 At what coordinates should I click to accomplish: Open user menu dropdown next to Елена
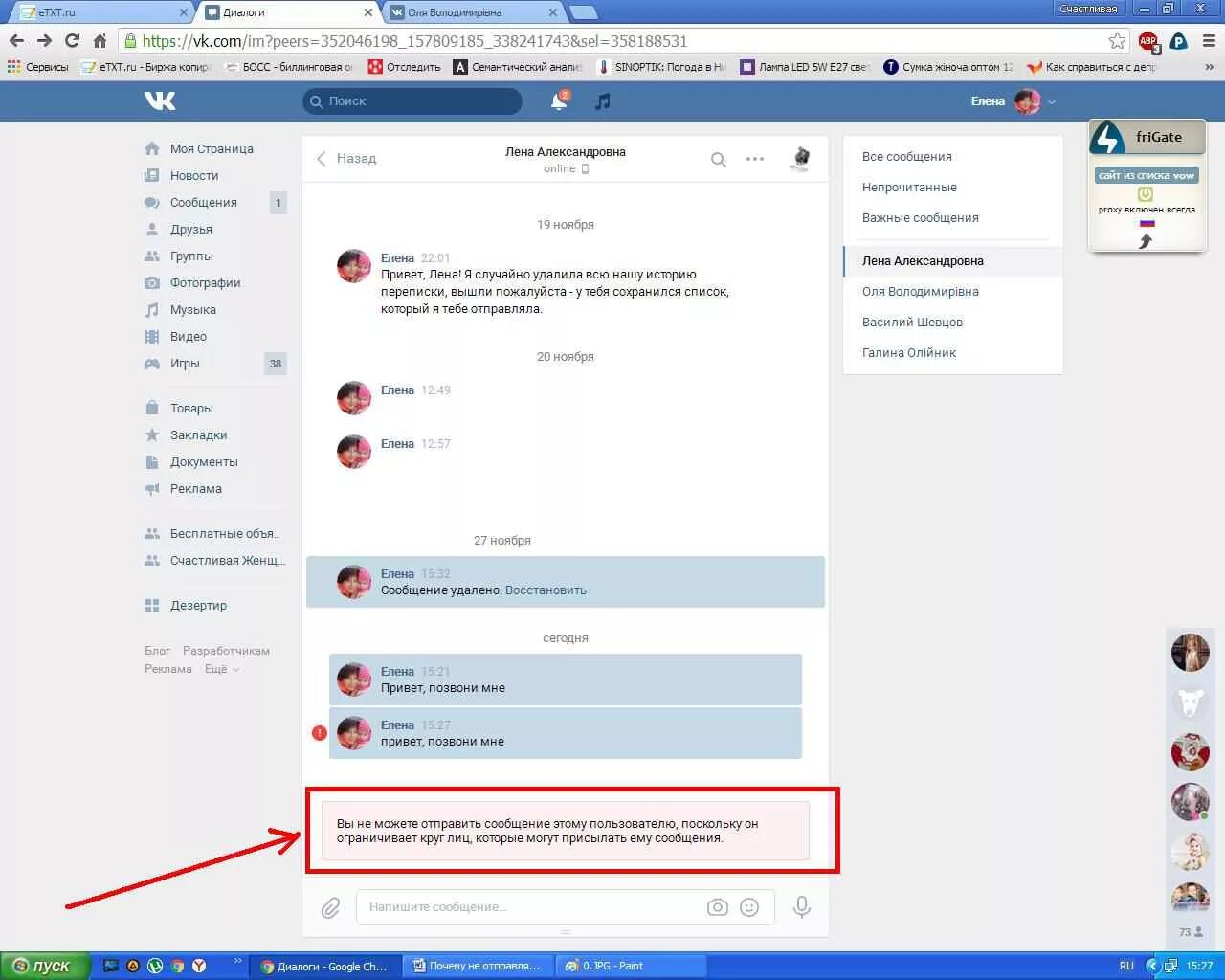[x=1052, y=101]
